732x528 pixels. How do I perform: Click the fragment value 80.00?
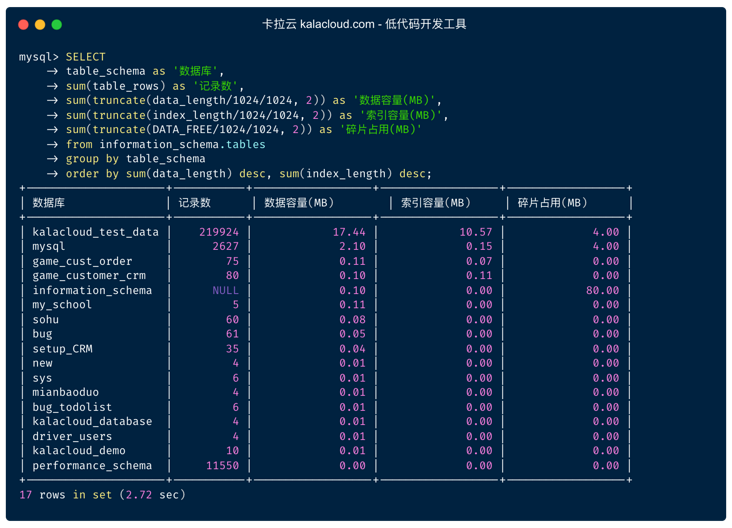coord(603,290)
